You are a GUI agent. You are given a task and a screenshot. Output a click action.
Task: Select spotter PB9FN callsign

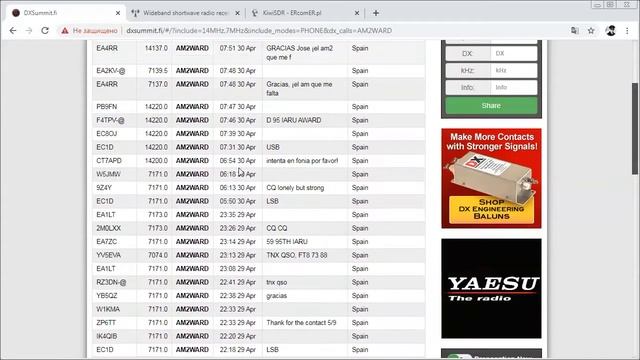[x=107, y=107]
